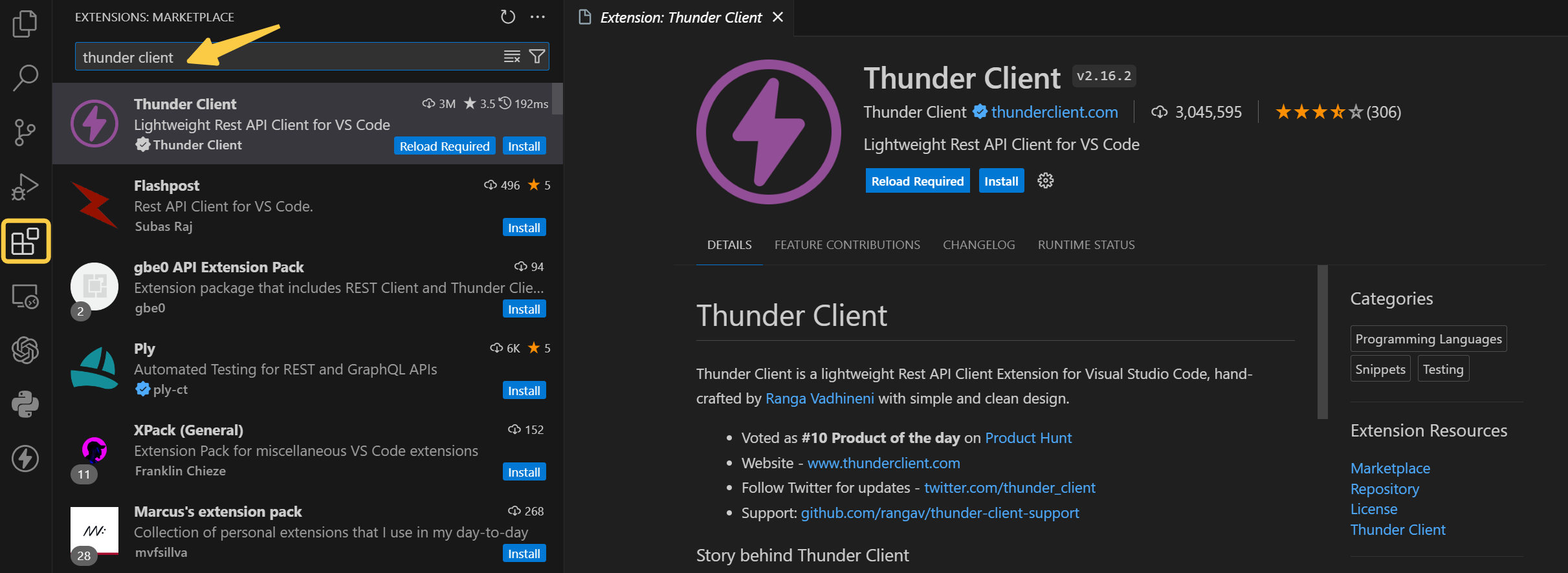Install gbe0 API Extension Pack
The width and height of the screenshot is (1568, 573).
pyautogui.click(x=524, y=309)
